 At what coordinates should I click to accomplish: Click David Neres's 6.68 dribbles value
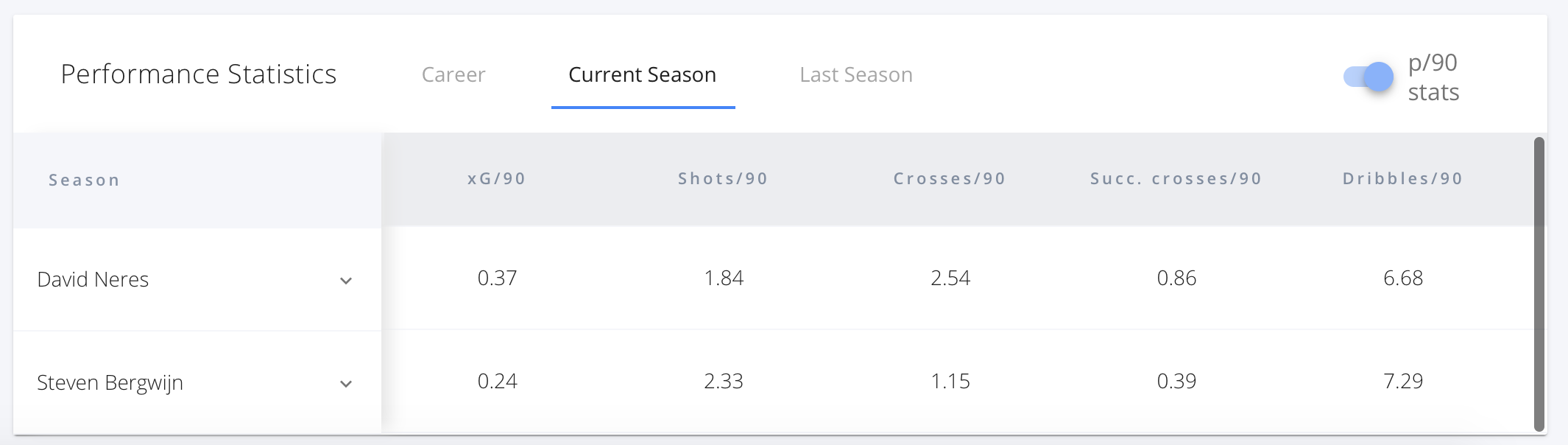[x=1403, y=278]
